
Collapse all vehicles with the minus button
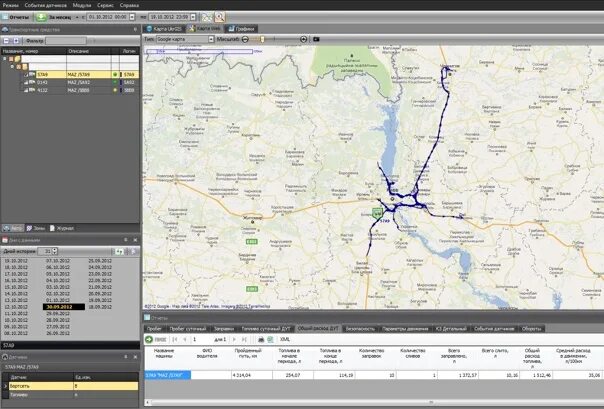pyautogui.click(x=6, y=41)
